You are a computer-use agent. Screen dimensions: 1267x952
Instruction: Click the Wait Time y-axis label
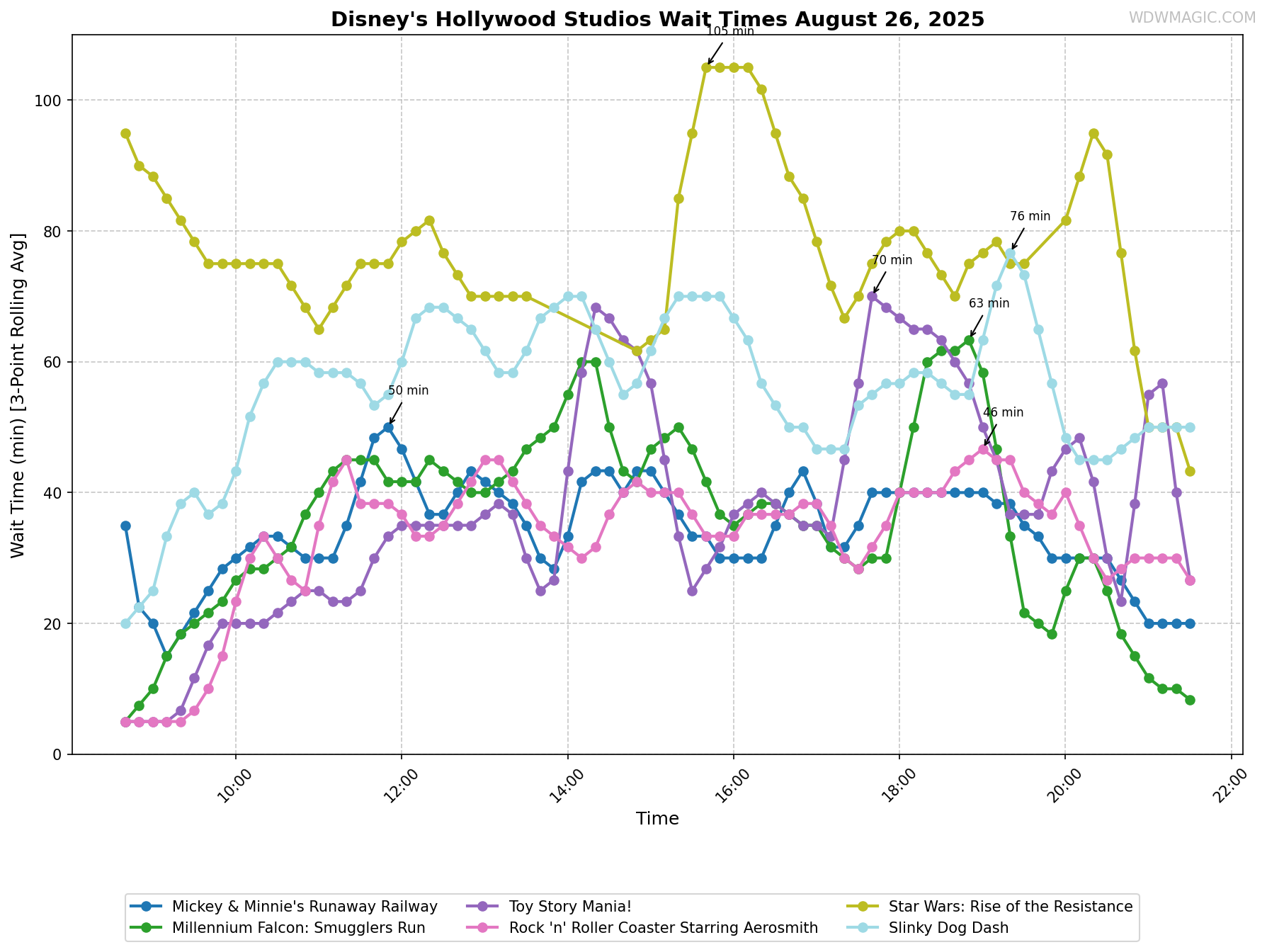(x=18, y=395)
